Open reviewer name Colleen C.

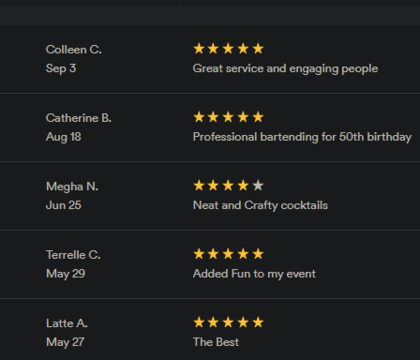point(74,50)
